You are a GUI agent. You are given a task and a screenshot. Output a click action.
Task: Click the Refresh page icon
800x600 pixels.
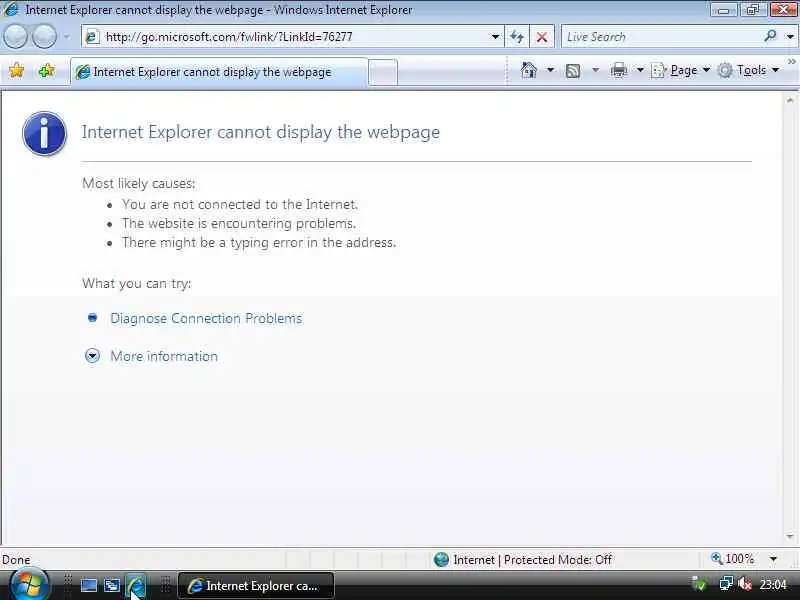pos(517,37)
